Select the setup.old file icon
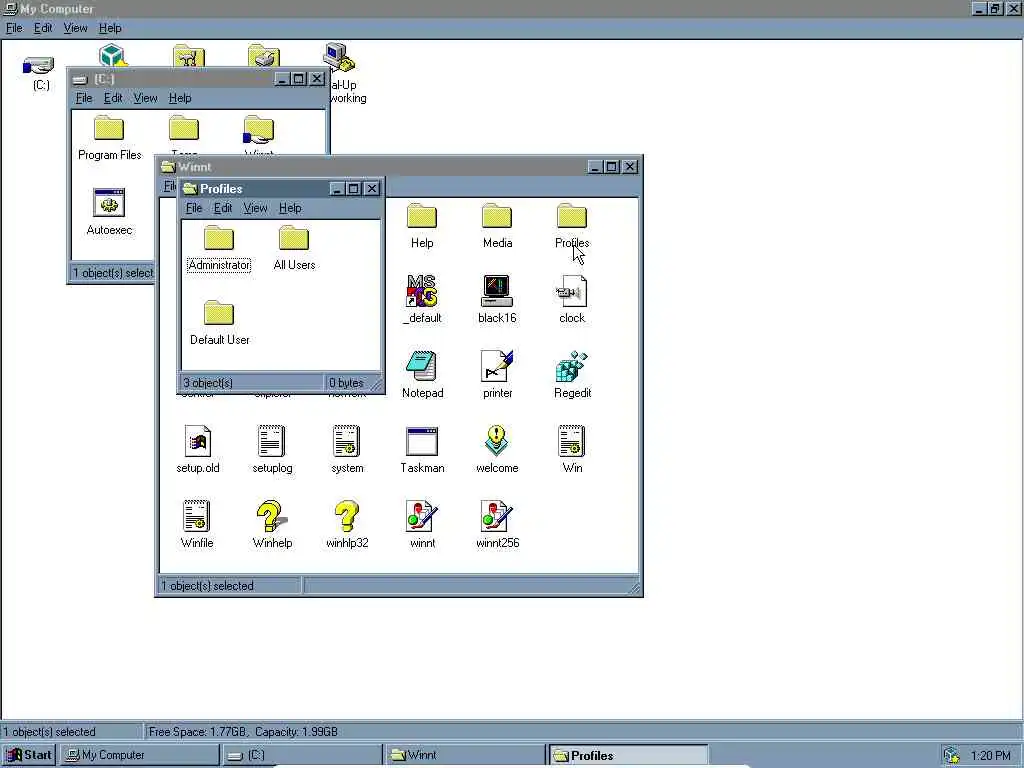1024x768 pixels. [x=197, y=451]
